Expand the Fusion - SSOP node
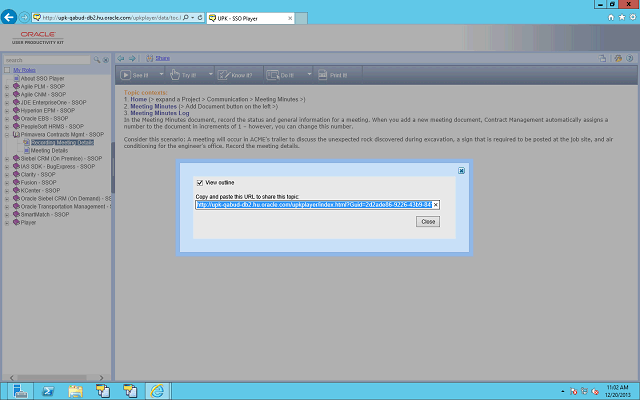This screenshot has width=640, height=400. point(7,183)
